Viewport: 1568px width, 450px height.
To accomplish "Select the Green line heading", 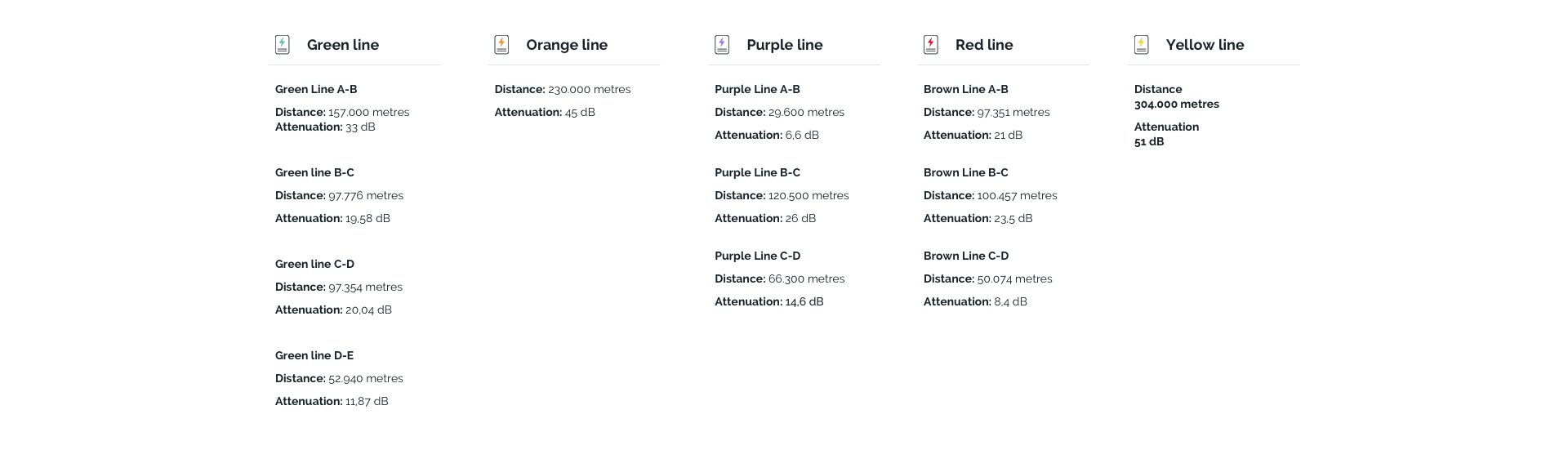I will pyautogui.click(x=343, y=45).
